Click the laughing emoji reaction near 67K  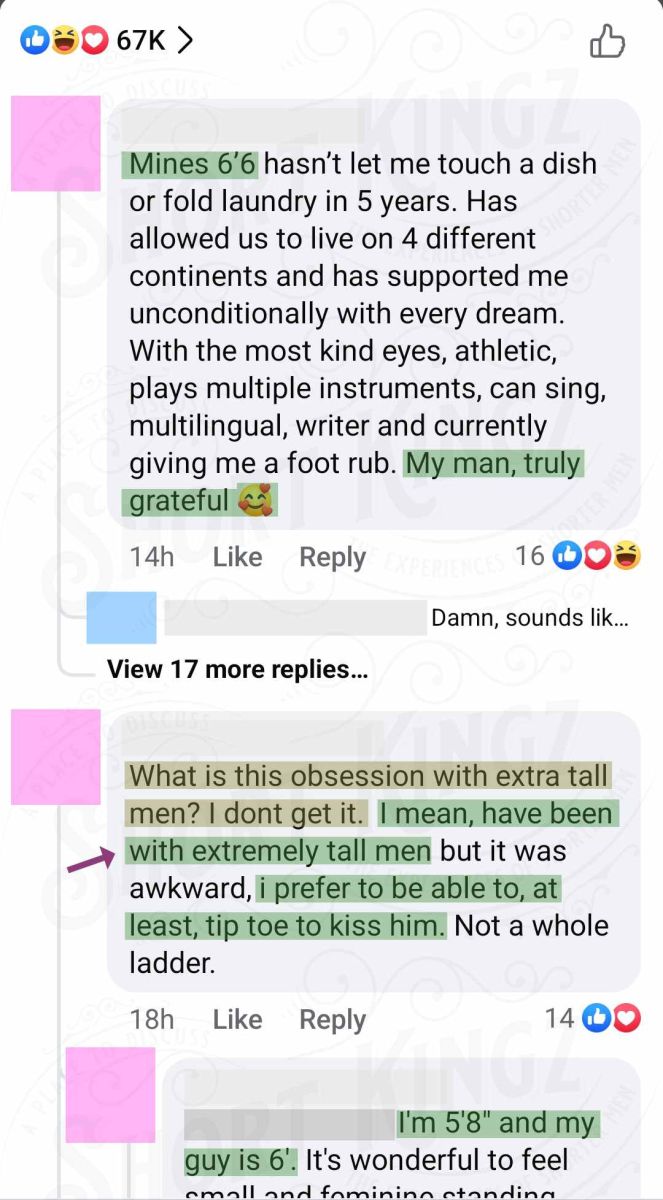(64, 40)
